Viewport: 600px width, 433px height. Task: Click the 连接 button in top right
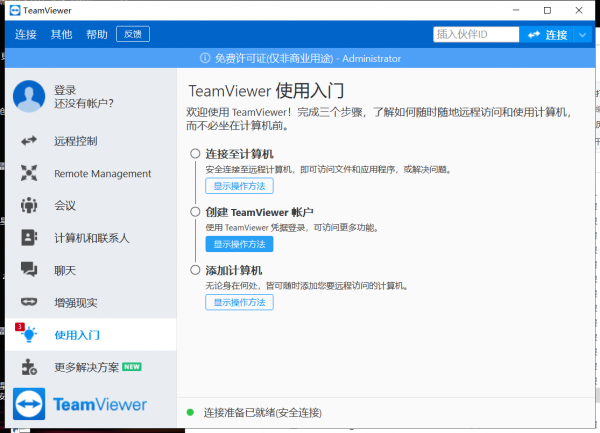(546, 35)
